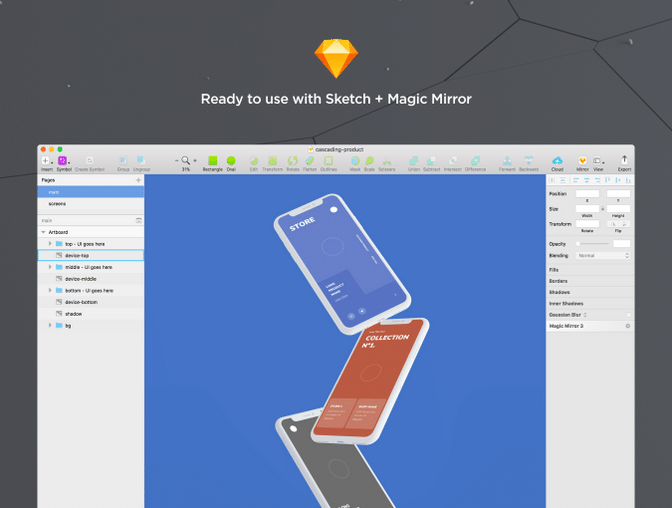Image resolution: width=672 pixels, height=508 pixels.
Task: Open the Mirror preview icon
Action: point(582,161)
